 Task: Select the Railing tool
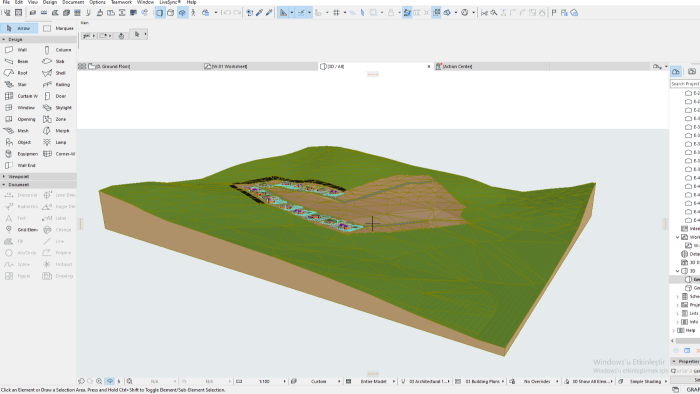(x=58, y=84)
